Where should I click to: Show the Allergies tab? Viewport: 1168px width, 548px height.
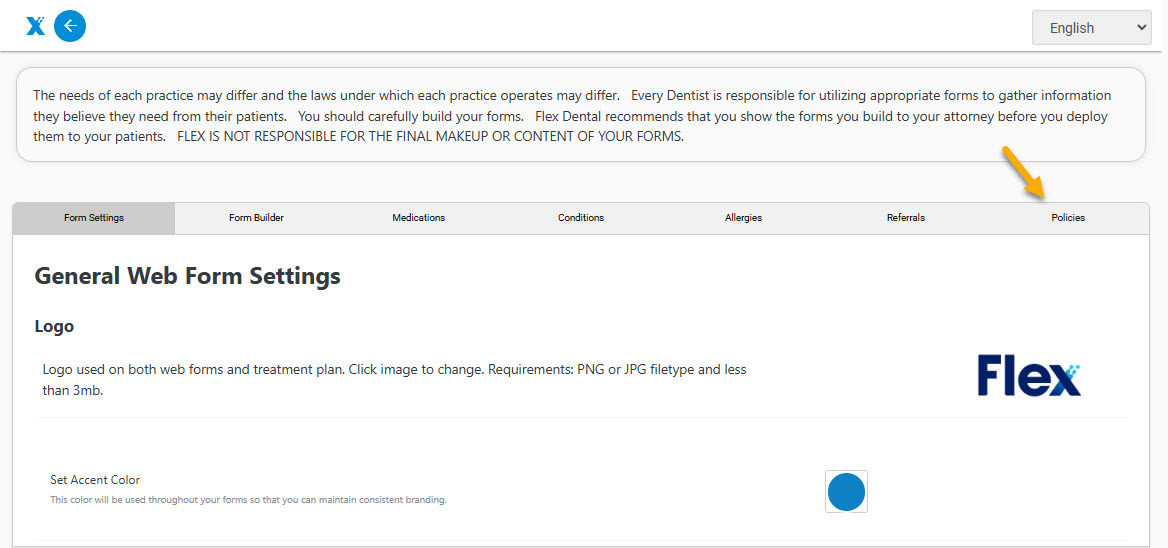point(743,218)
